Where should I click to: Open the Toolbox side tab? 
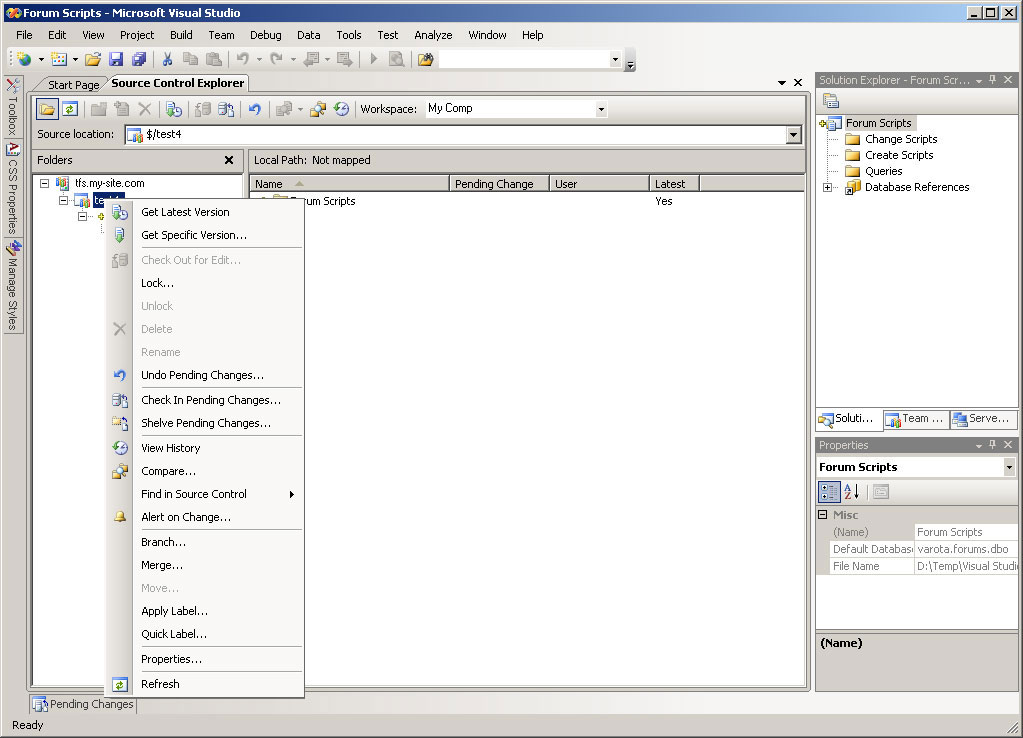coord(12,106)
